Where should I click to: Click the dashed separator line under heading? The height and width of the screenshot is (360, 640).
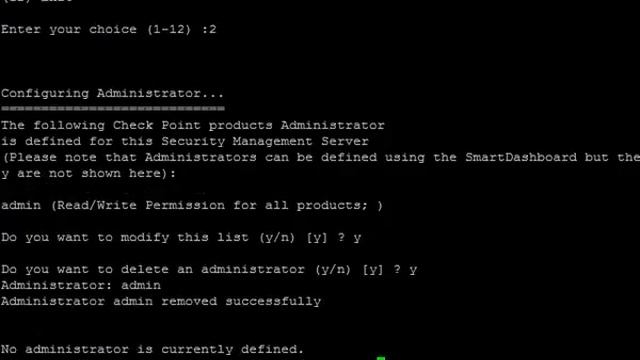[113, 109]
